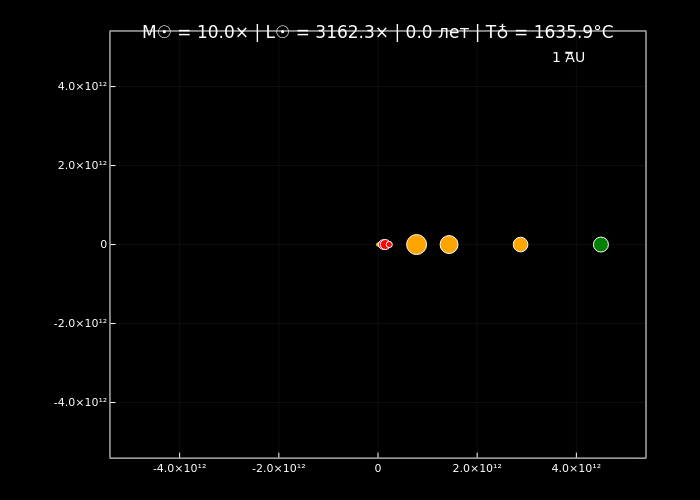The width and height of the screenshot is (700, 500).
Task: Click y-axis tick label 2.0×10¹²
Action: [82, 165]
